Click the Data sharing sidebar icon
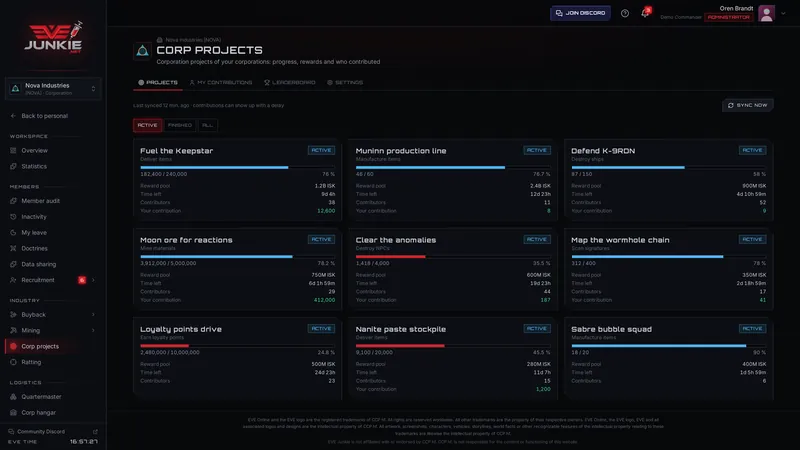 pyautogui.click(x=13, y=264)
